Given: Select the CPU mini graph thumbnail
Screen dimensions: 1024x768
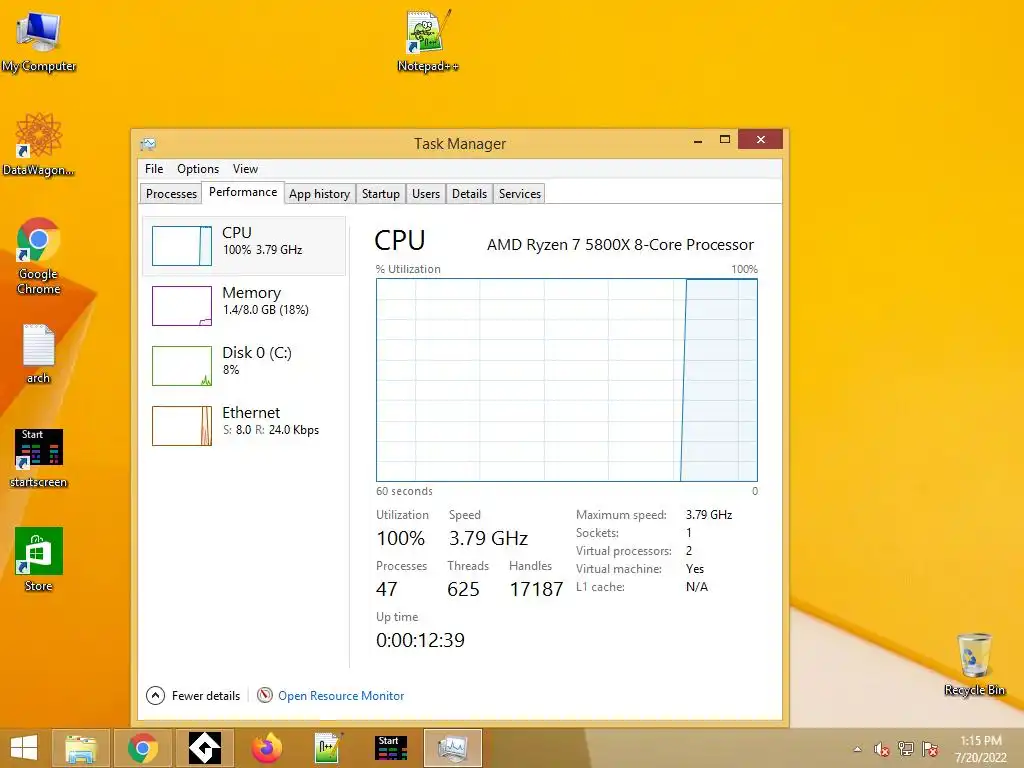Looking at the screenshot, I should click(182, 246).
